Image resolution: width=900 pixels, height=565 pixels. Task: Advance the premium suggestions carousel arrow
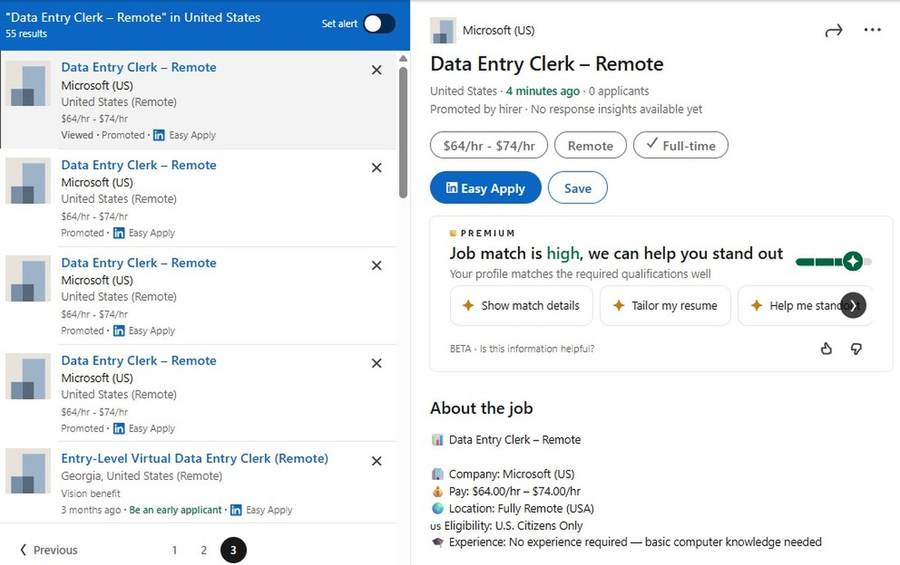pos(853,305)
